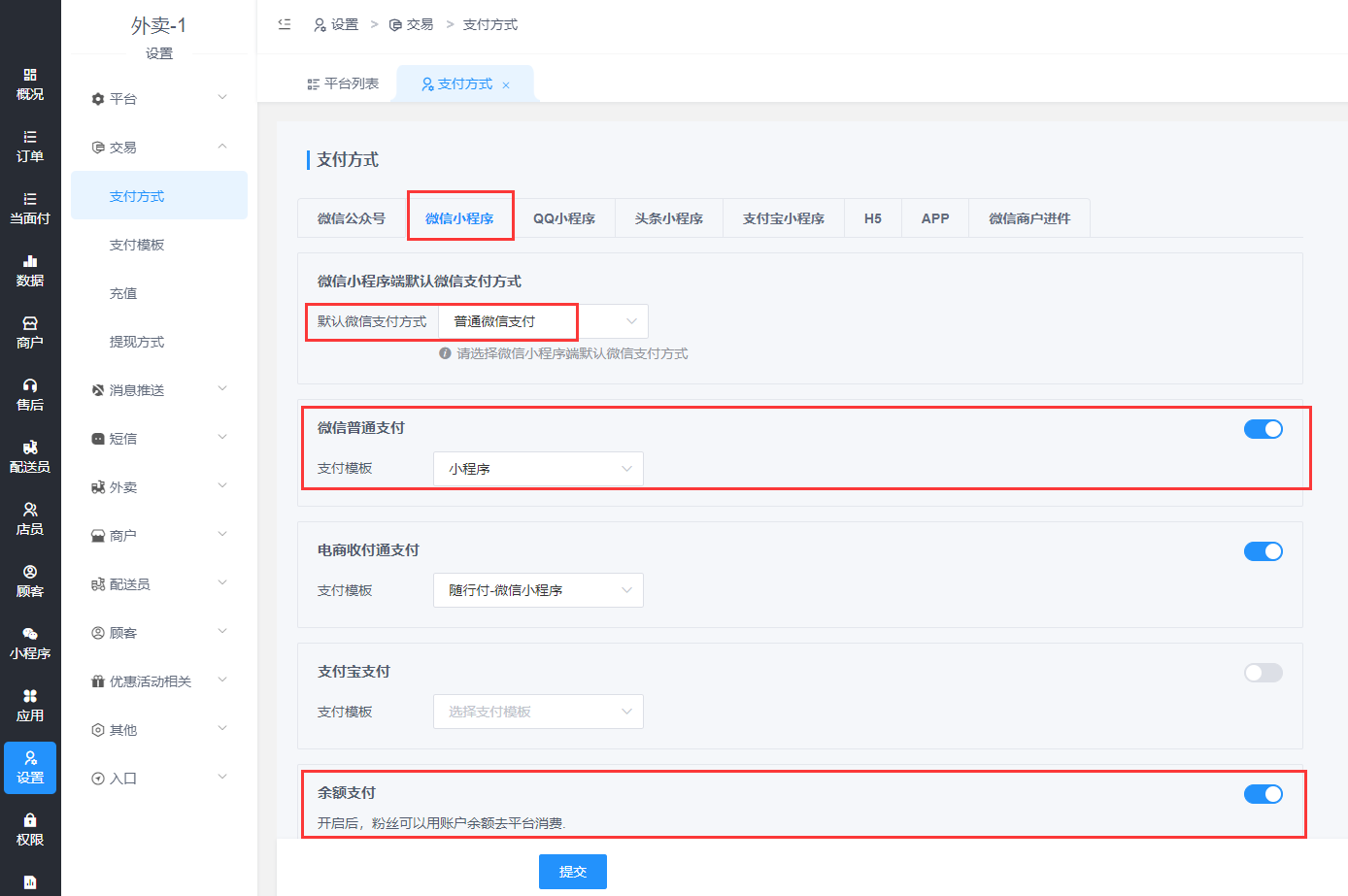
Task: Enable the 支付宝支付 switch
Action: [x=1264, y=673]
